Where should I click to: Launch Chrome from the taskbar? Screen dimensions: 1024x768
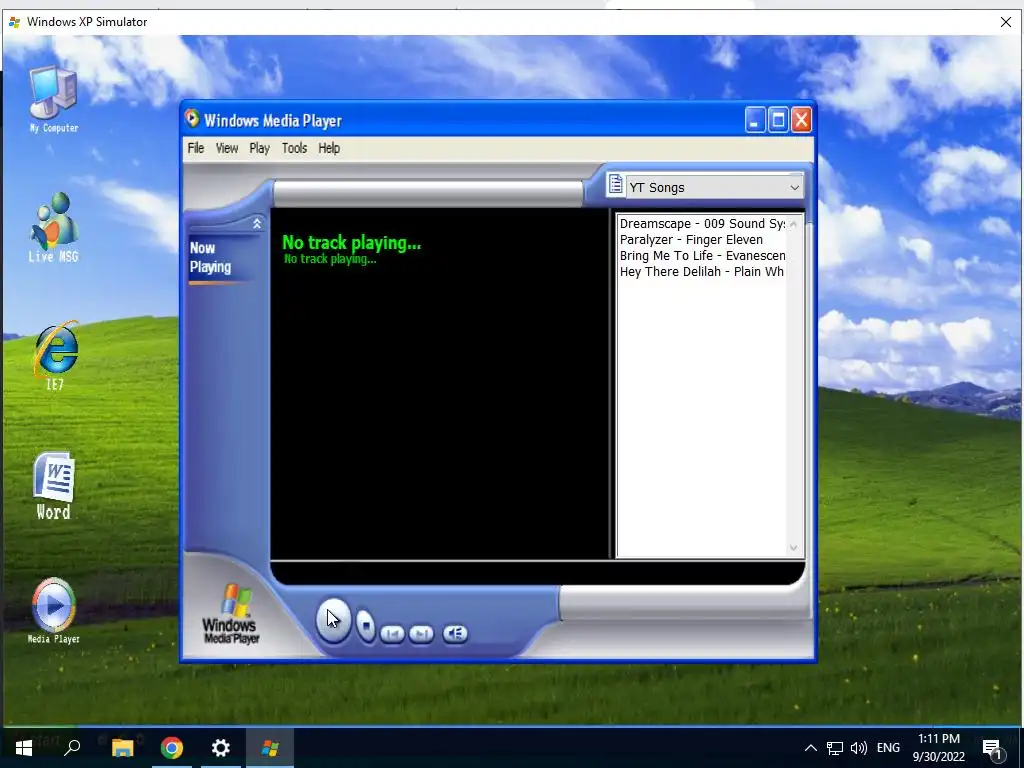[172, 748]
